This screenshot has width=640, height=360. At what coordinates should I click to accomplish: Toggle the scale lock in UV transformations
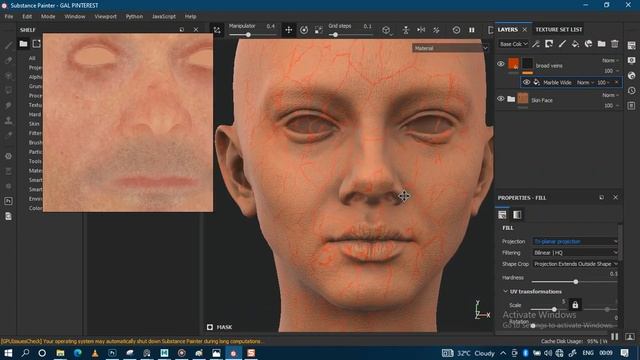(575, 304)
